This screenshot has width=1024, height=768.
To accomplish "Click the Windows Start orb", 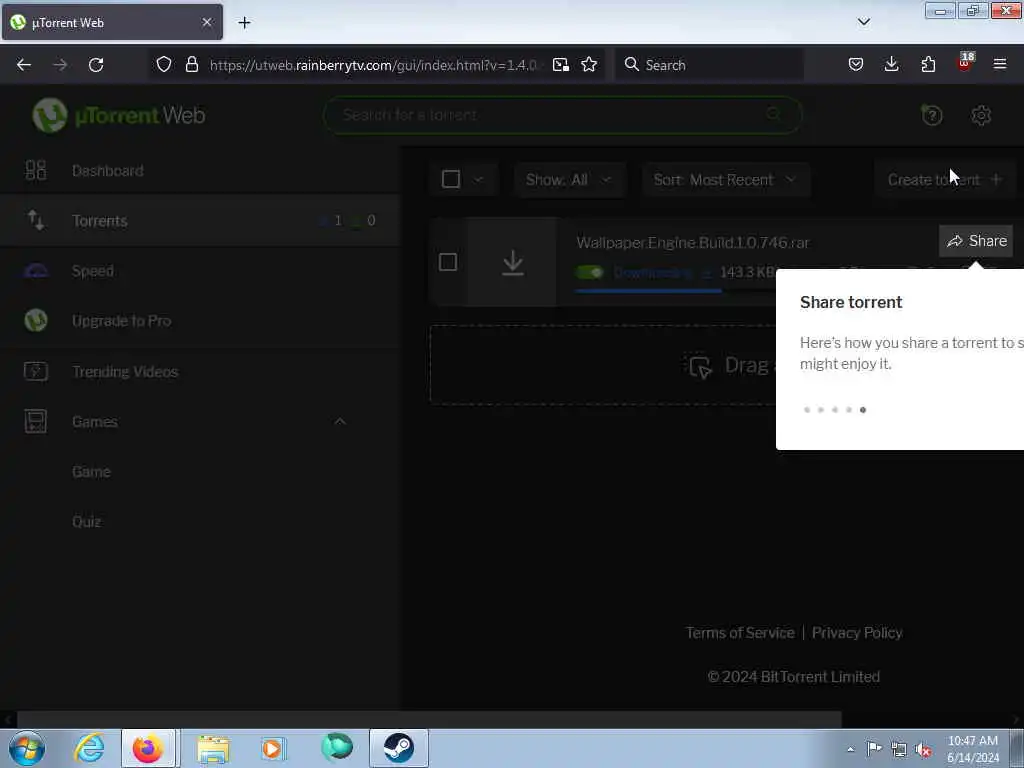I will click(27, 748).
